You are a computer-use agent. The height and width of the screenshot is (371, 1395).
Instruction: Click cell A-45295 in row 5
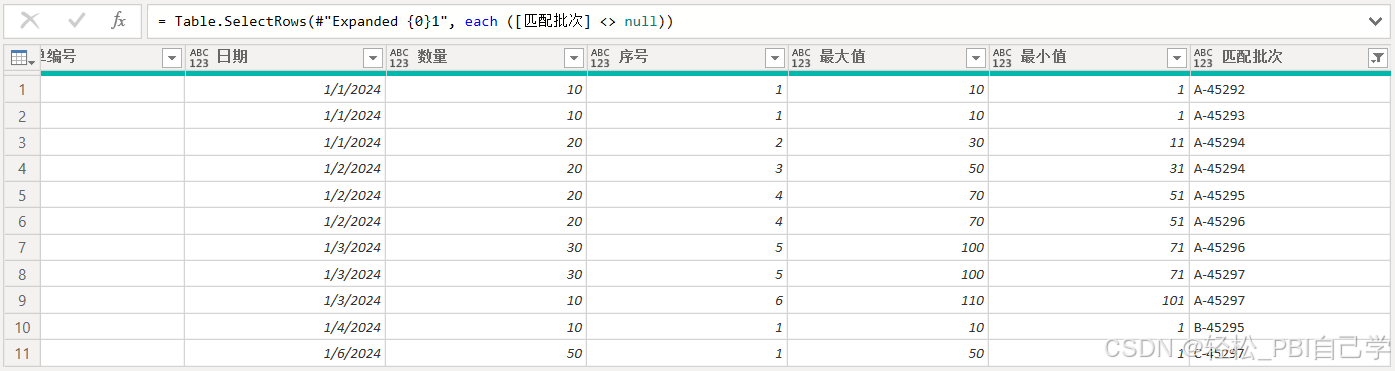point(1290,195)
